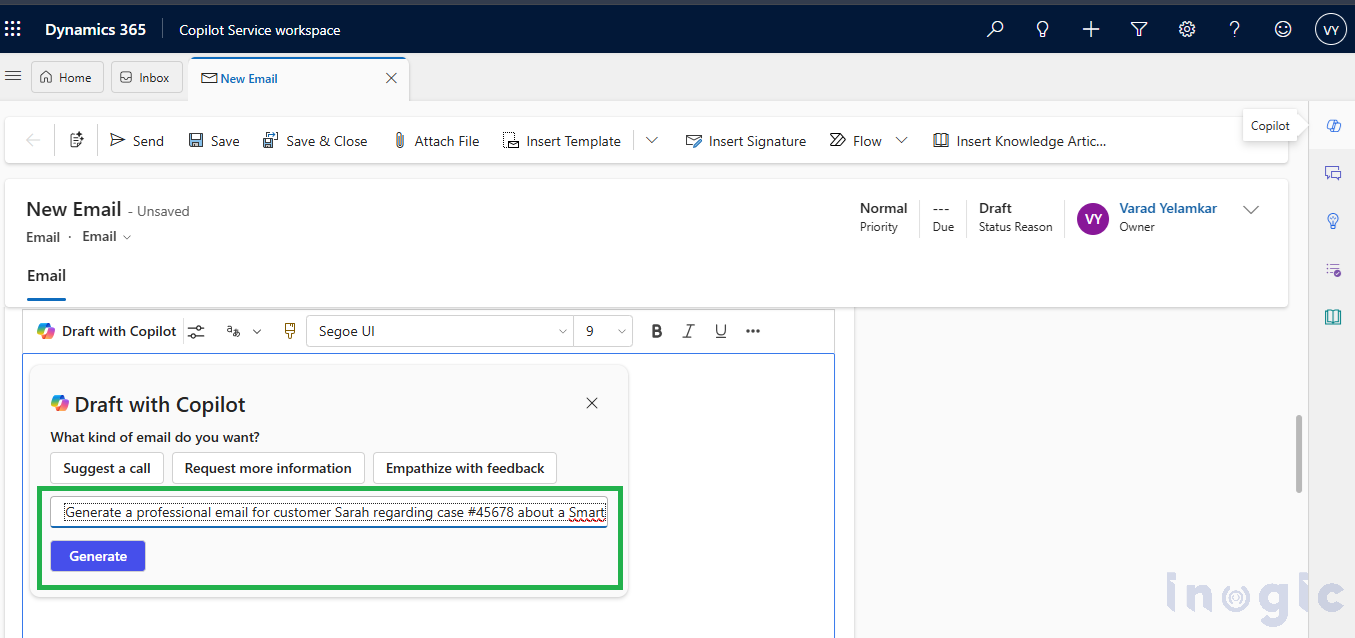Switch to the Inbox tab
Screen dimensions: 1355x638
point(147,78)
